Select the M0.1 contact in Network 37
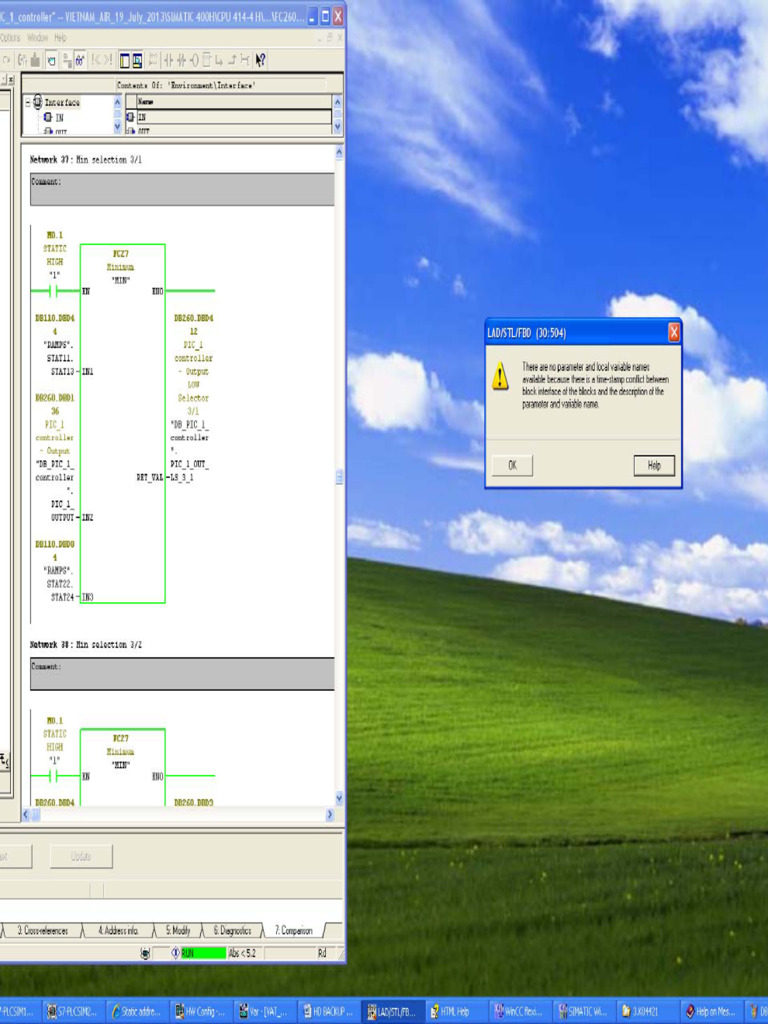 55,291
